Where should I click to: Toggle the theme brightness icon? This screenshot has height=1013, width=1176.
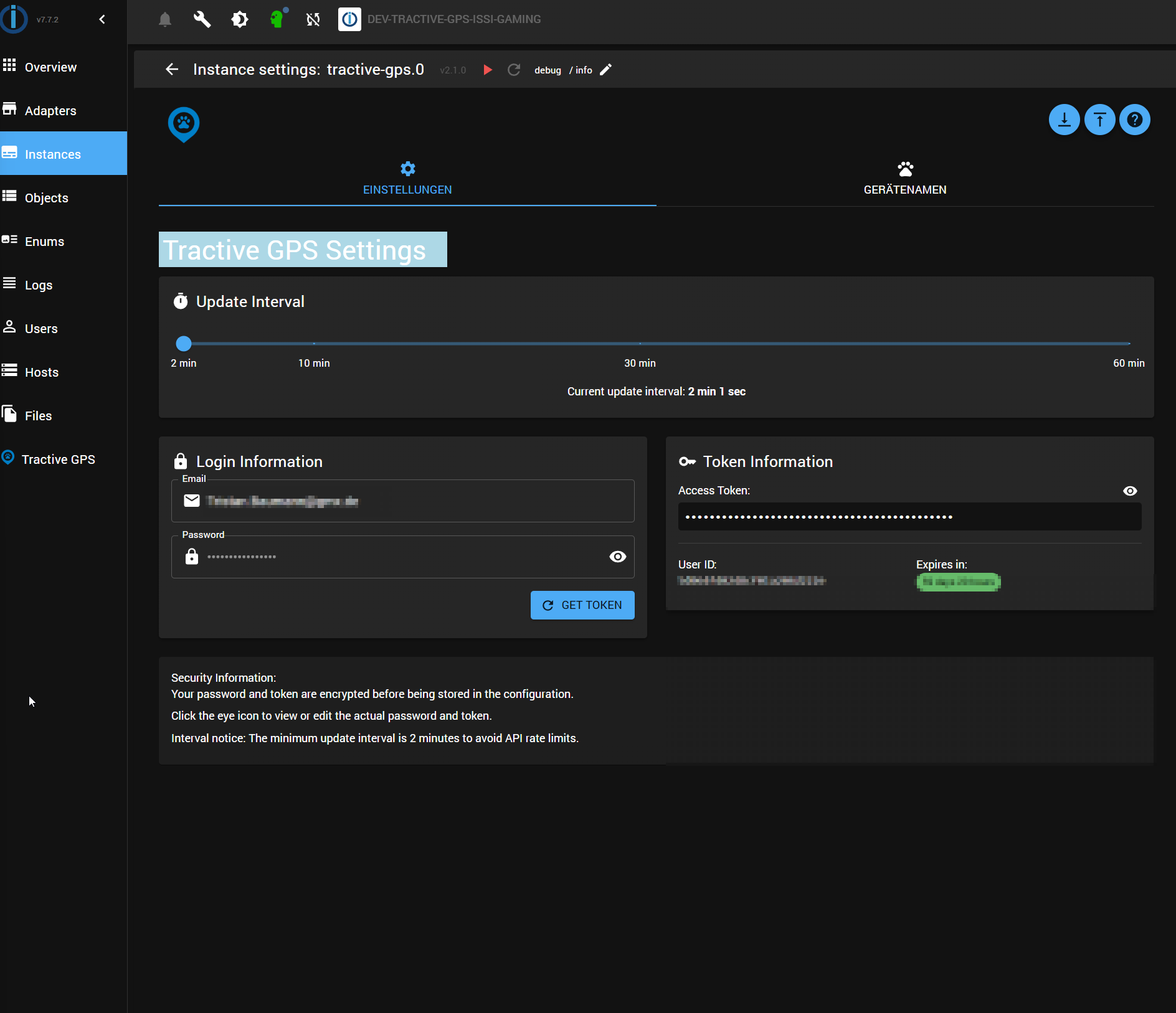239,19
